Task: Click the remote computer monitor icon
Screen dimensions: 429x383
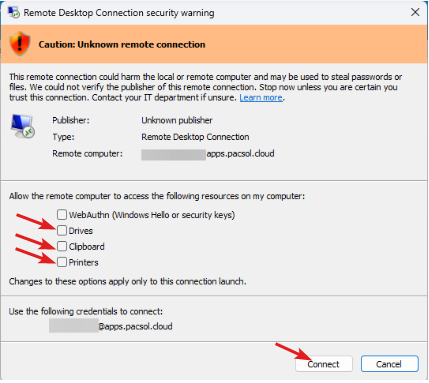Action: coord(23,126)
